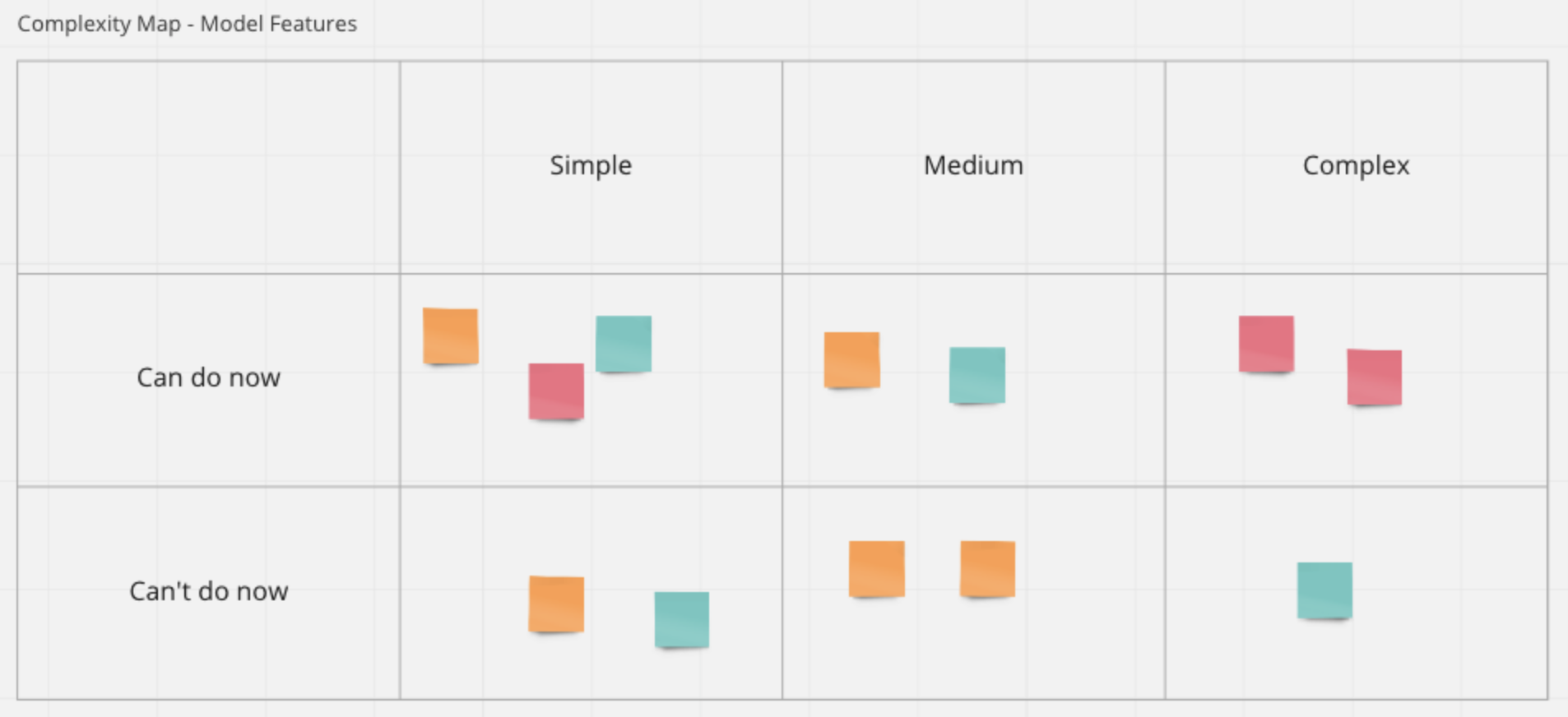The width and height of the screenshot is (1568, 717).
Task: Select the "Can't do now" row label
Action: click(x=208, y=591)
